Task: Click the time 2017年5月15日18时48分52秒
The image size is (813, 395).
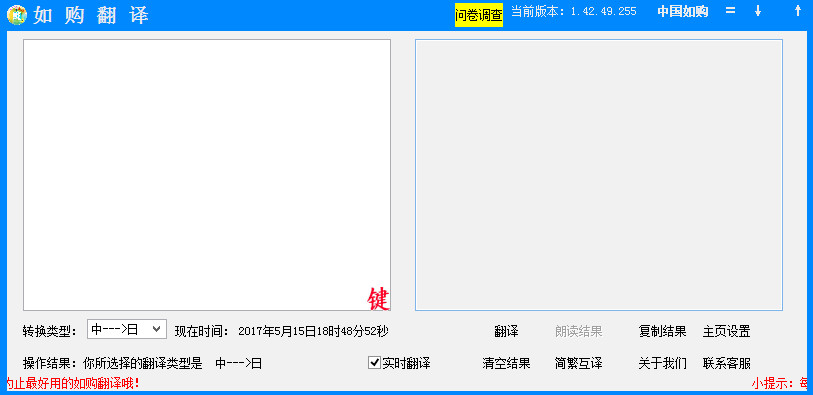Action: [313, 331]
